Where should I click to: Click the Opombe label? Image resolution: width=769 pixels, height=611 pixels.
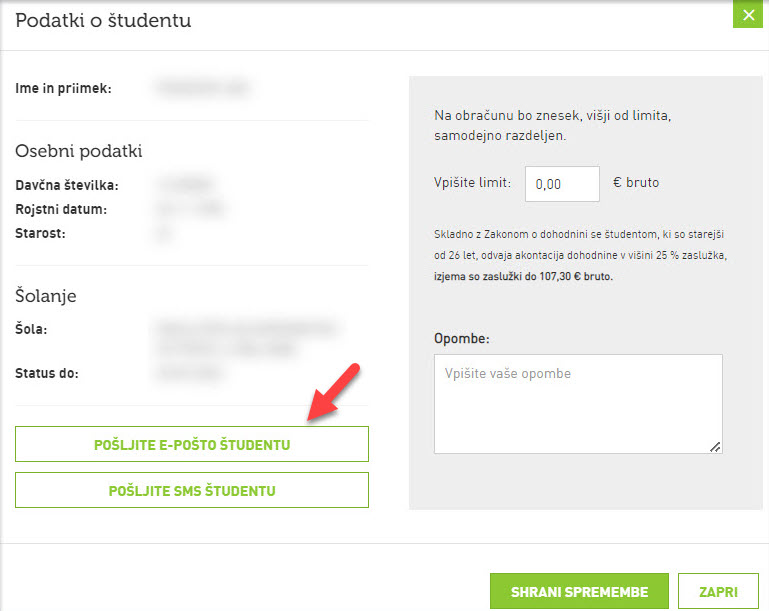tap(461, 339)
